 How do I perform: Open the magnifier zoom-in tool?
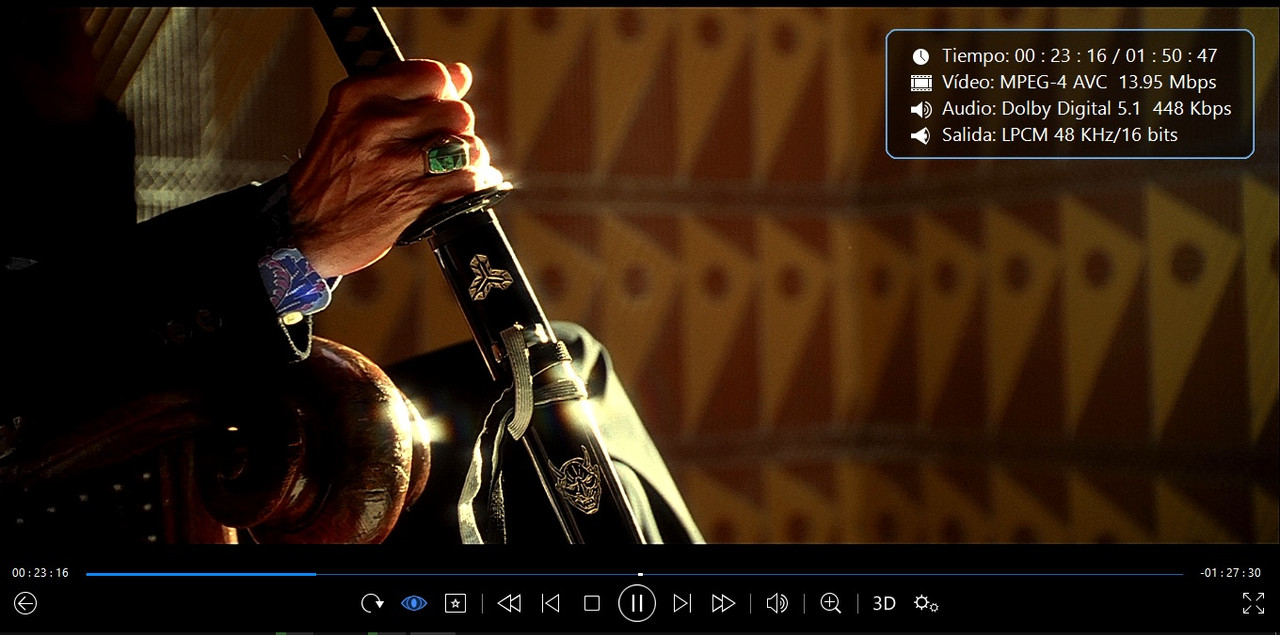point(830,603)
